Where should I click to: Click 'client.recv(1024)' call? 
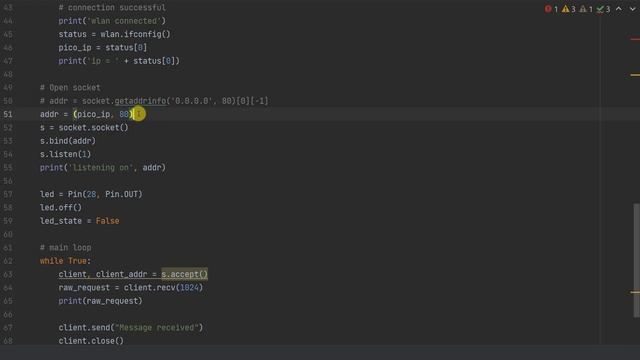point(163,288)
